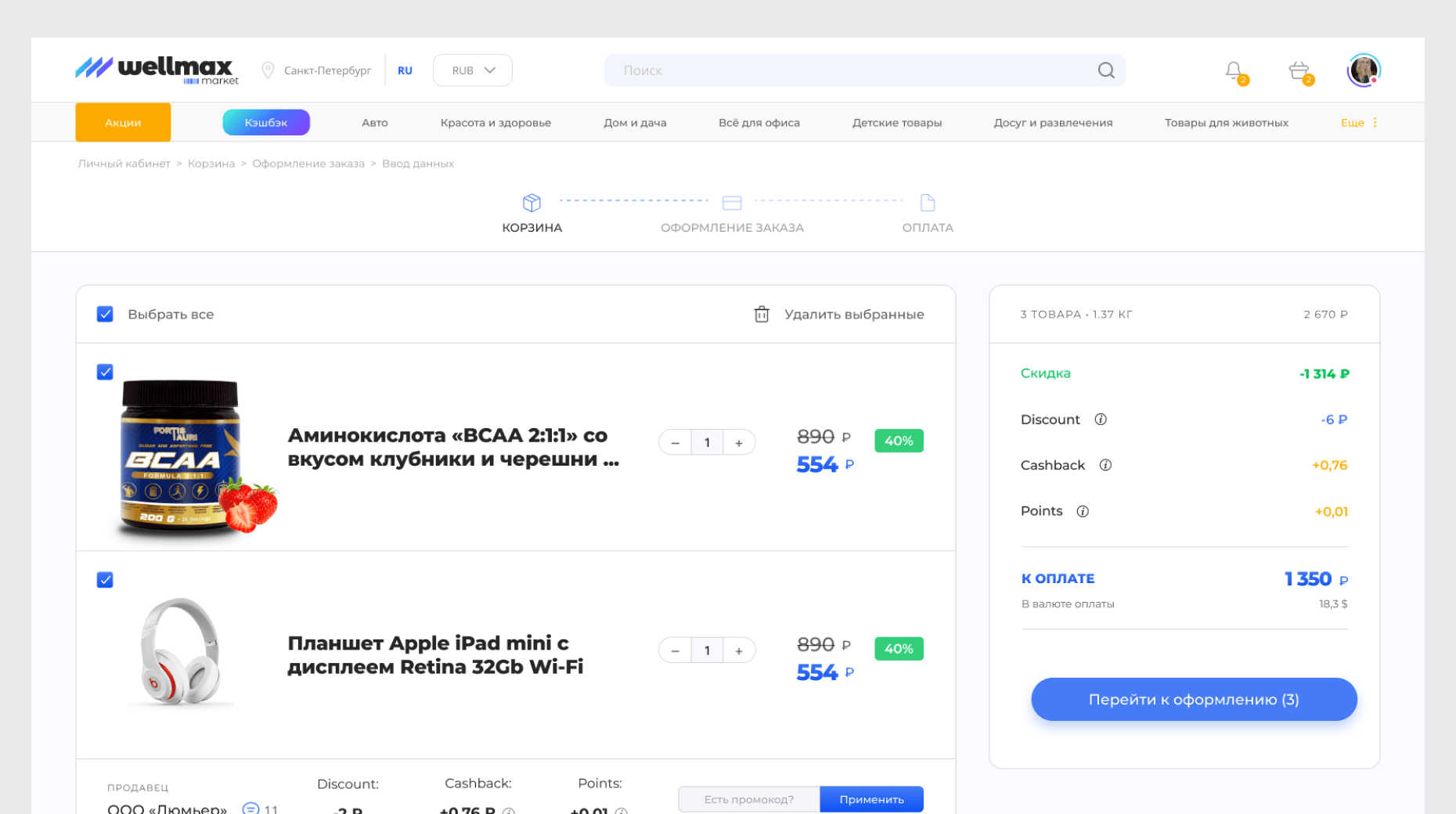
Task: Click the location pin for Санкт-Петербург
Action: click(x=268, y=70)
